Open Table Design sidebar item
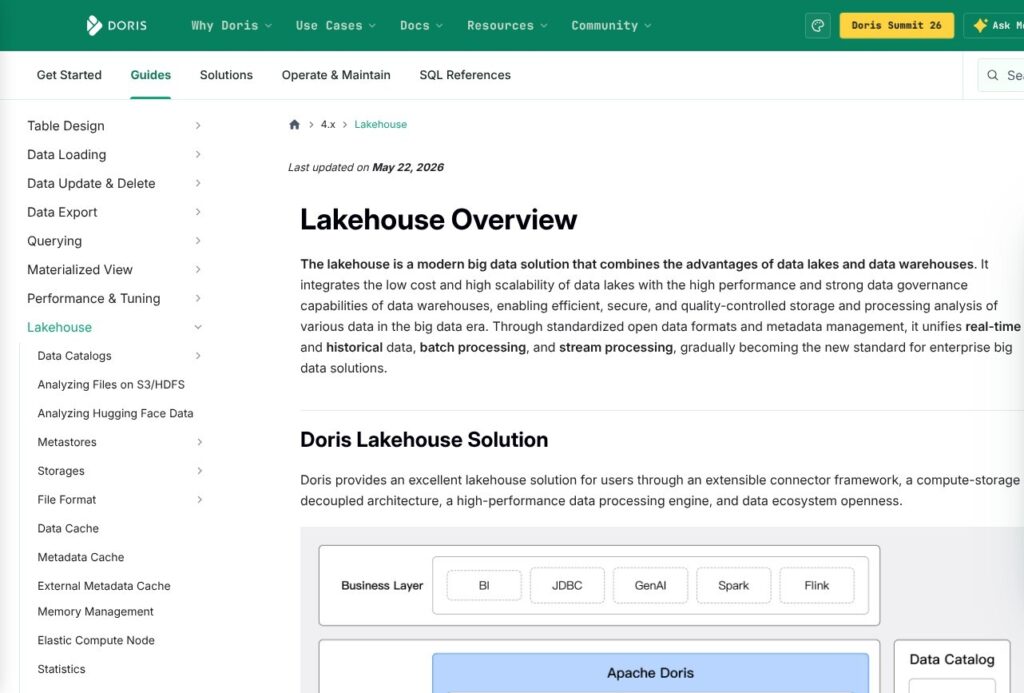1024x693 pixels. (66, 125)
